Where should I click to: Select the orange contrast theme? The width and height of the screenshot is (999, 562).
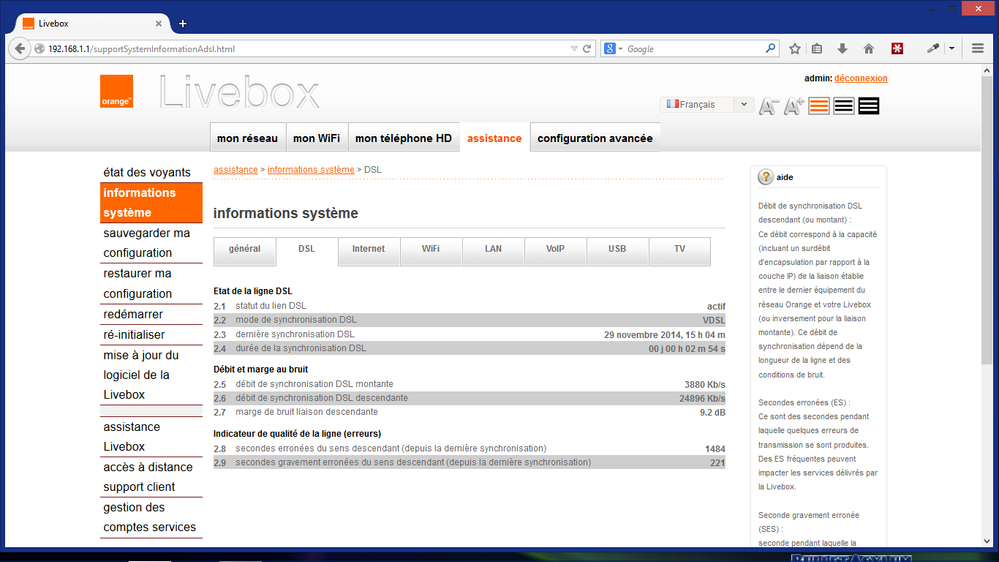[x=819, y=106]
